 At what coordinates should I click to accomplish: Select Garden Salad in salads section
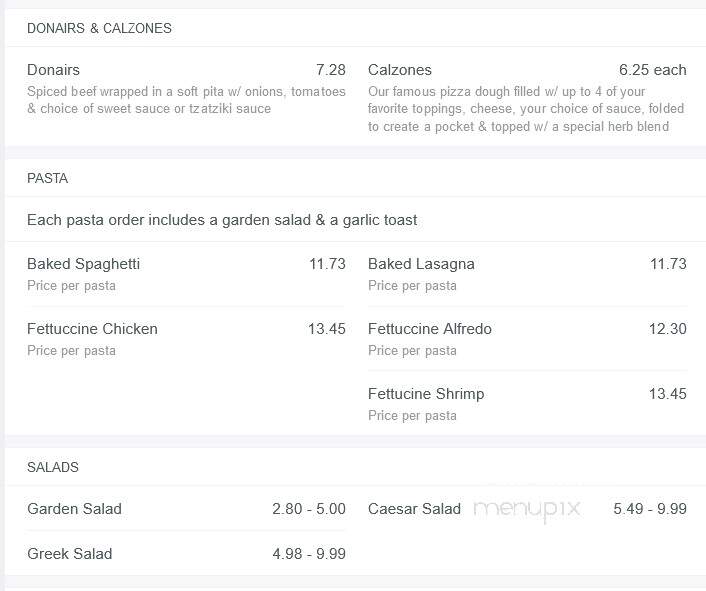(74, 509)
